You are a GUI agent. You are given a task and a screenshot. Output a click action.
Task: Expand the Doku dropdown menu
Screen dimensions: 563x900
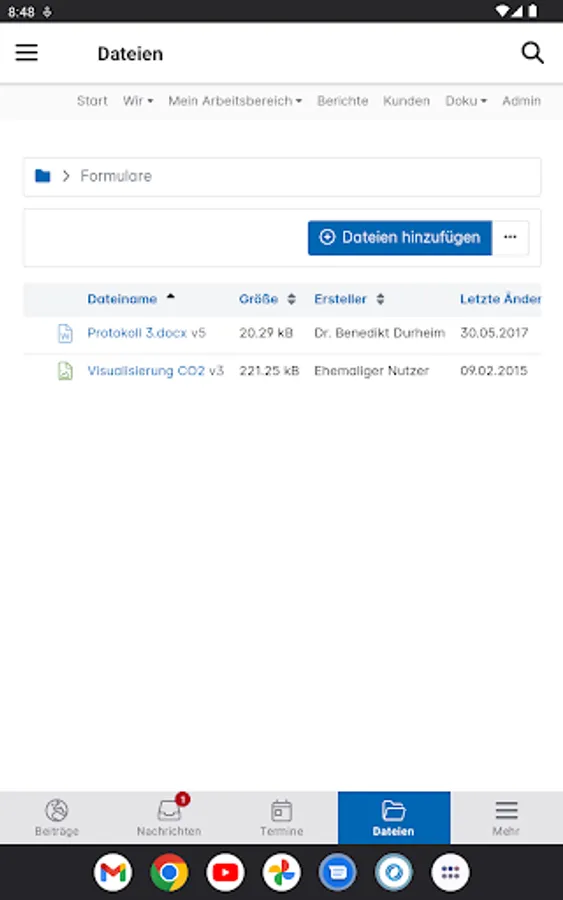(x=466, y=101)
